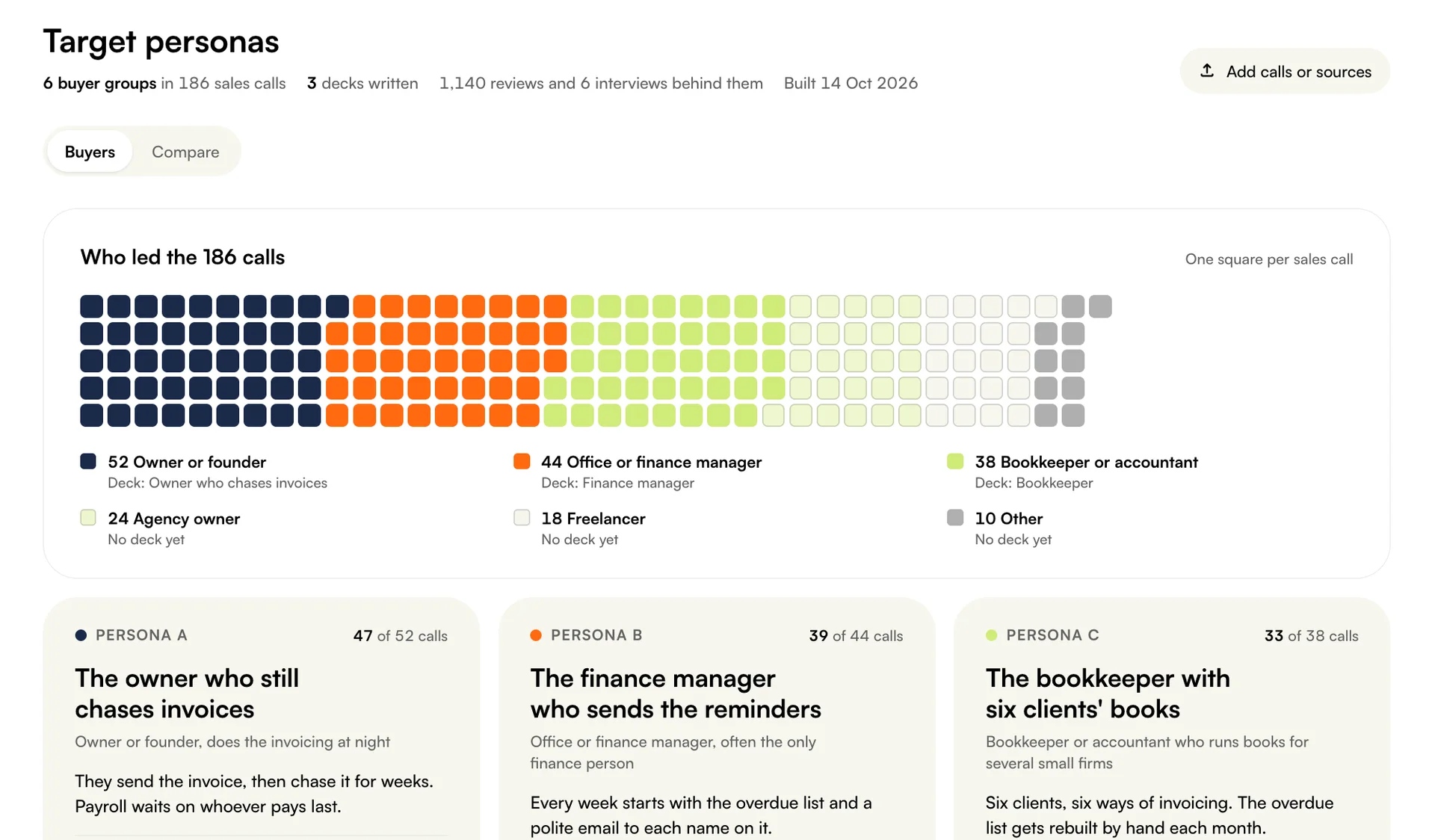Switch to the Compare tab

point(185,152)
